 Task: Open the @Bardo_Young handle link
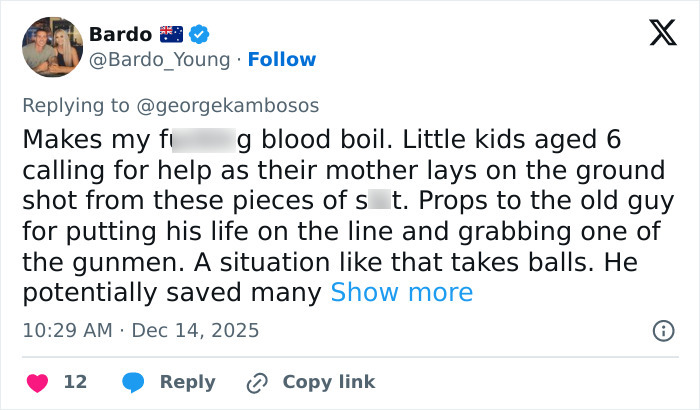click(159, 59)
